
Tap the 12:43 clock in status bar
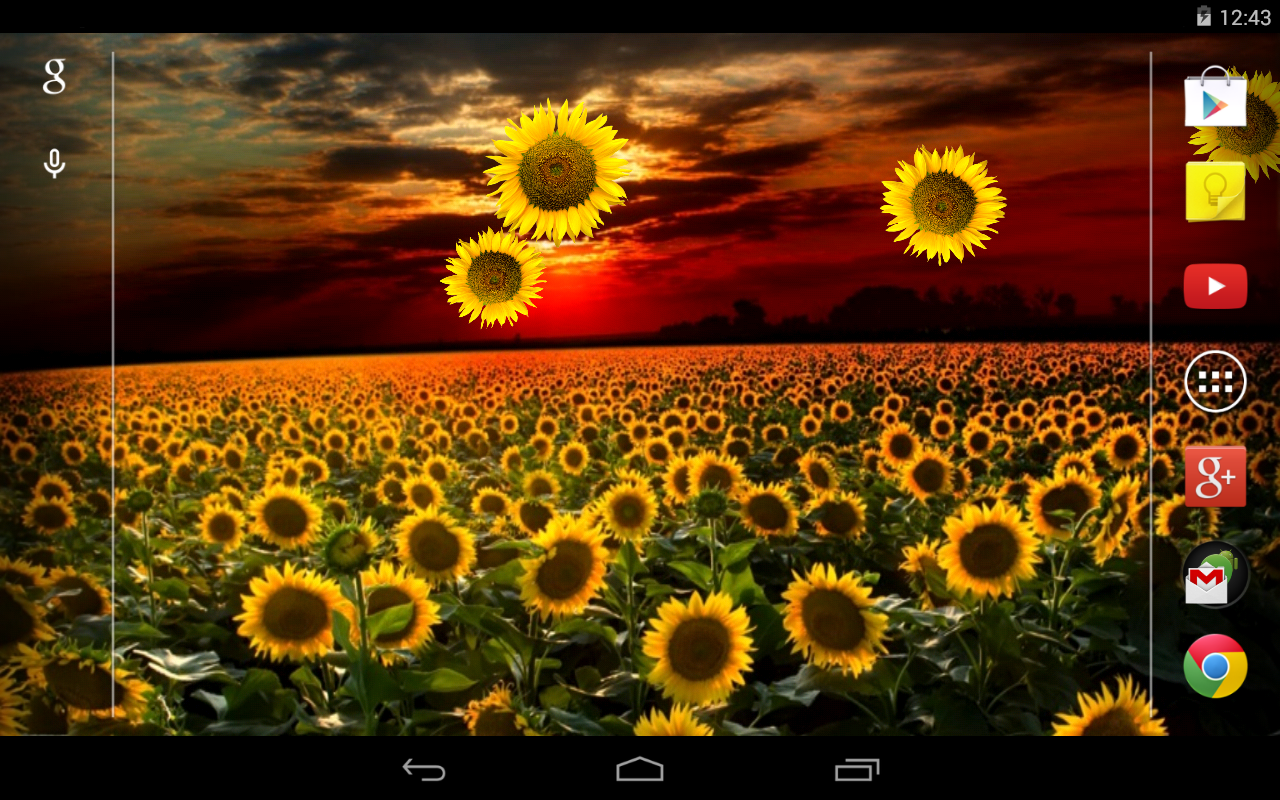click(x=1245, y=17)
